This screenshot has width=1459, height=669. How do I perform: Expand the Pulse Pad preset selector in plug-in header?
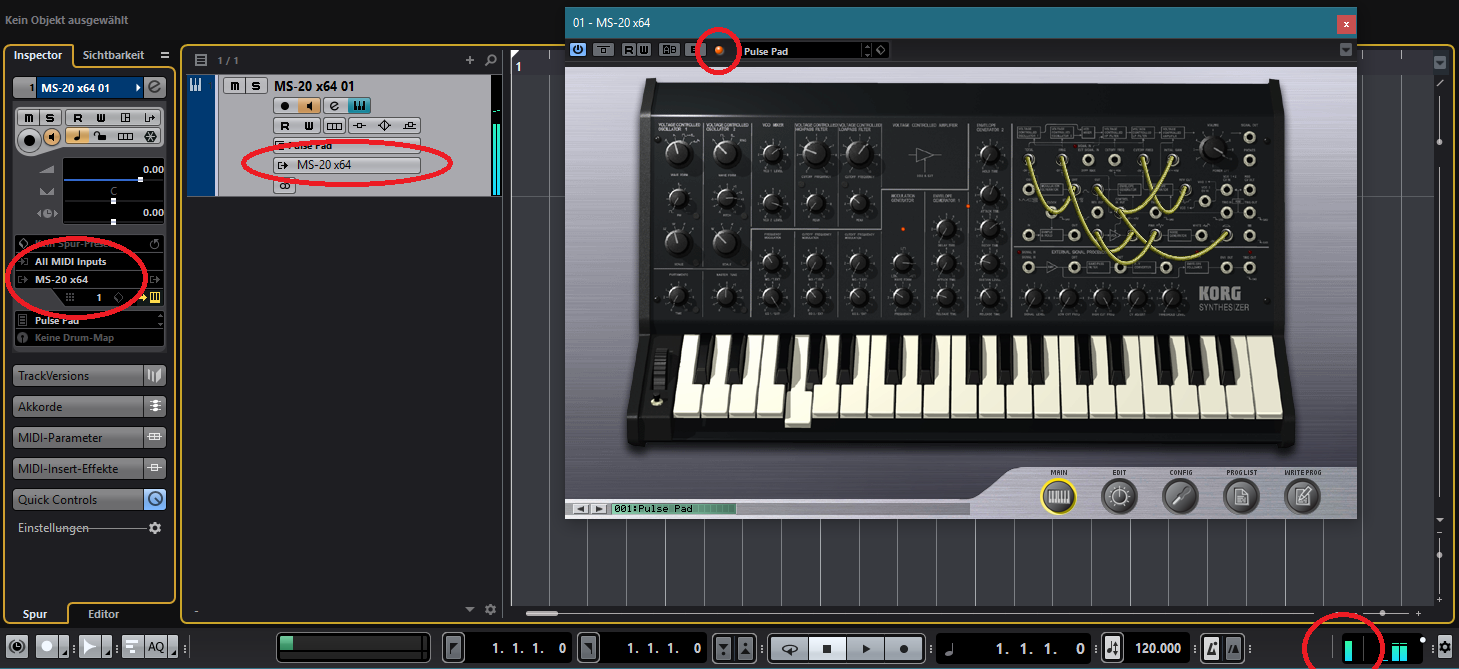point(866,50)
